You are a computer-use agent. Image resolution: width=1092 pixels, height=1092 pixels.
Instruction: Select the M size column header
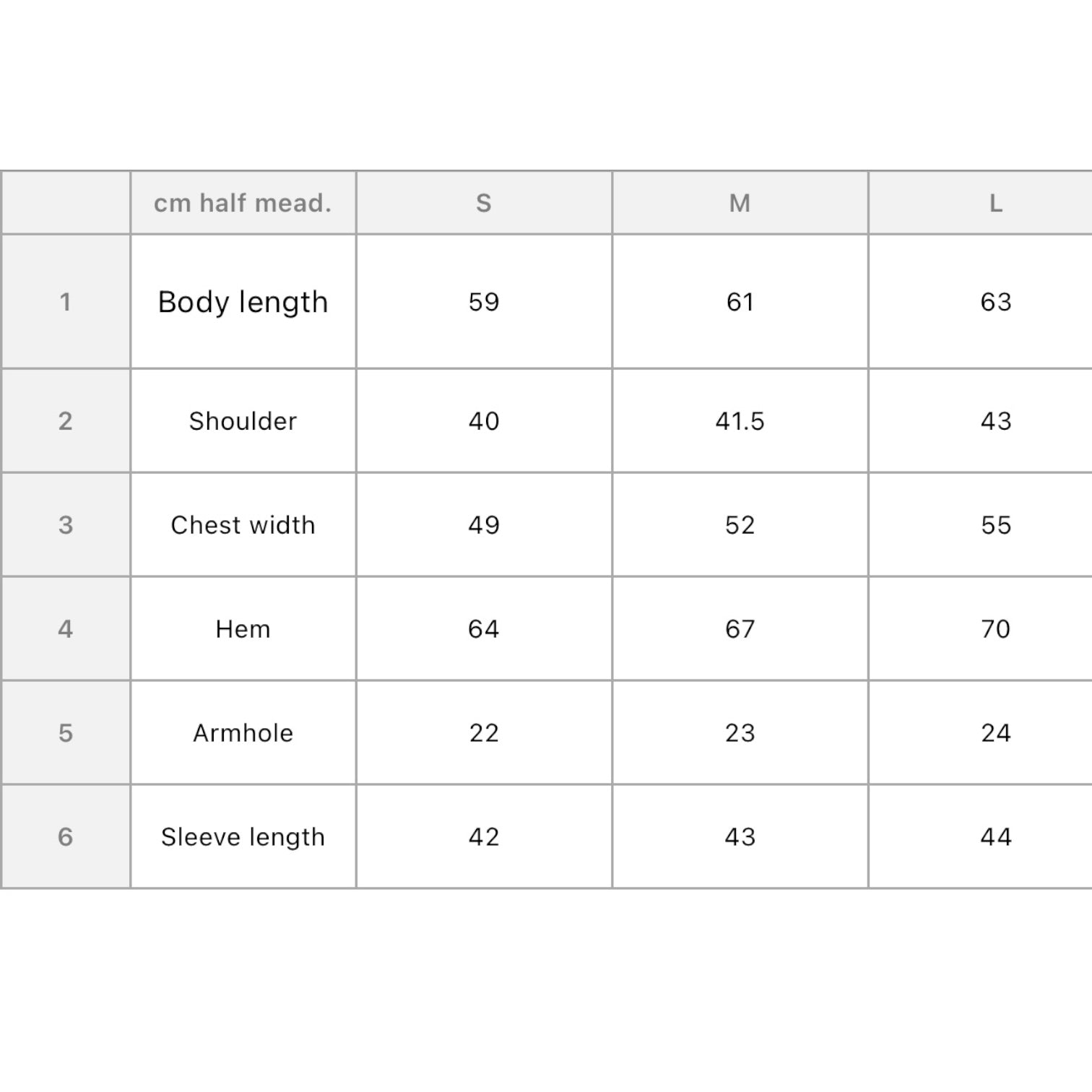tap(740, 203)
